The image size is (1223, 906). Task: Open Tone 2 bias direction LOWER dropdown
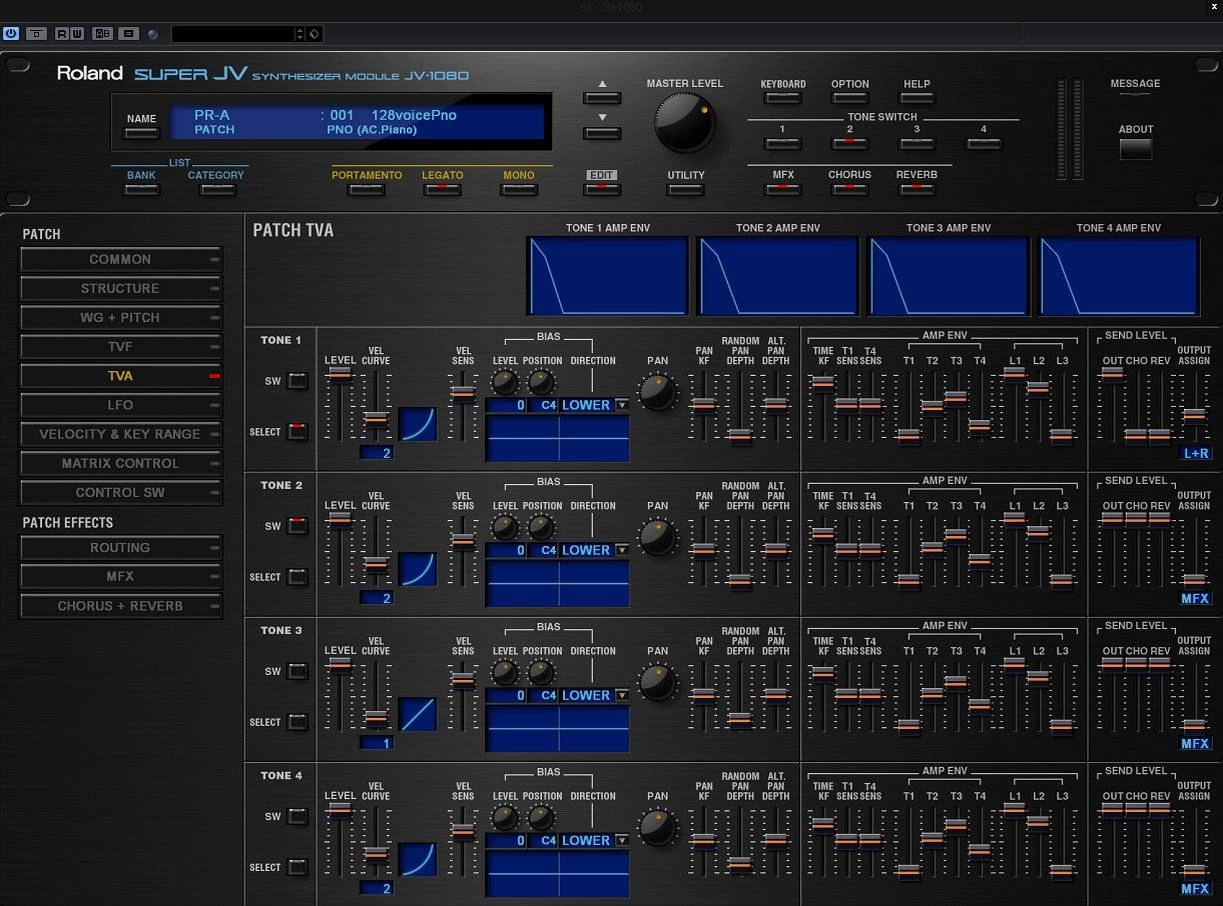(595, 550)
